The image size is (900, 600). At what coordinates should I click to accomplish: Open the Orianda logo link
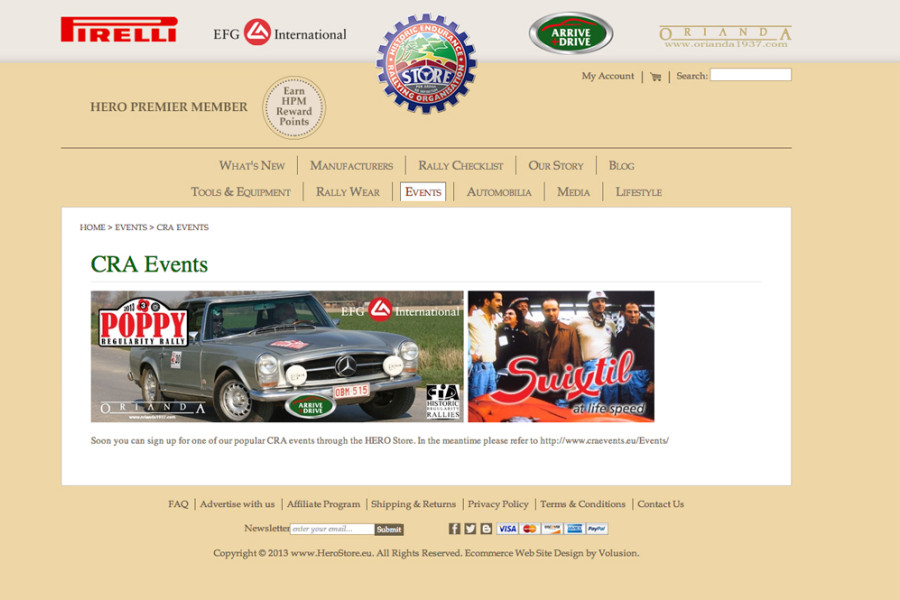725,37
